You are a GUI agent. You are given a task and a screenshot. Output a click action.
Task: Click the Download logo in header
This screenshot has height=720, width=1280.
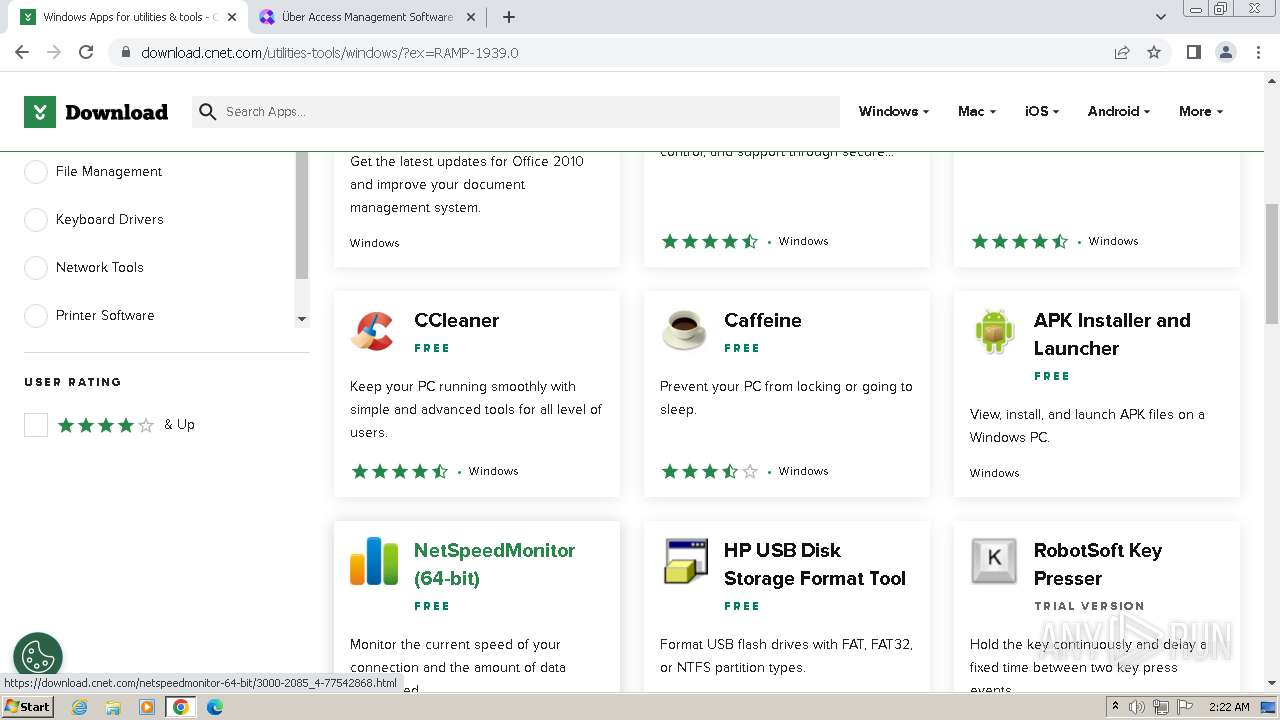tap(96, 112)
